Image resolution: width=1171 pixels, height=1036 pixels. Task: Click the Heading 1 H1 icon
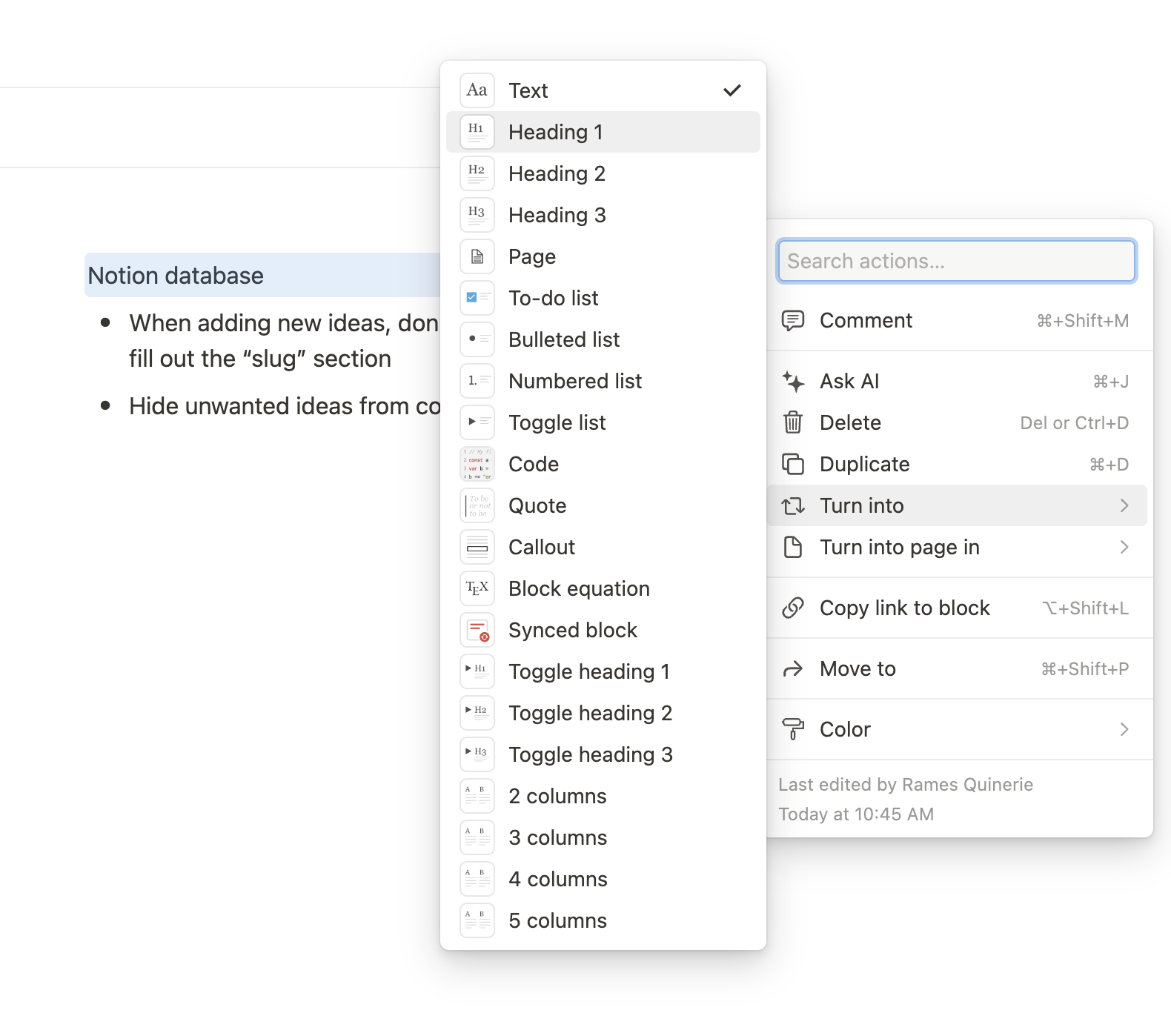(x=477, y=132)
